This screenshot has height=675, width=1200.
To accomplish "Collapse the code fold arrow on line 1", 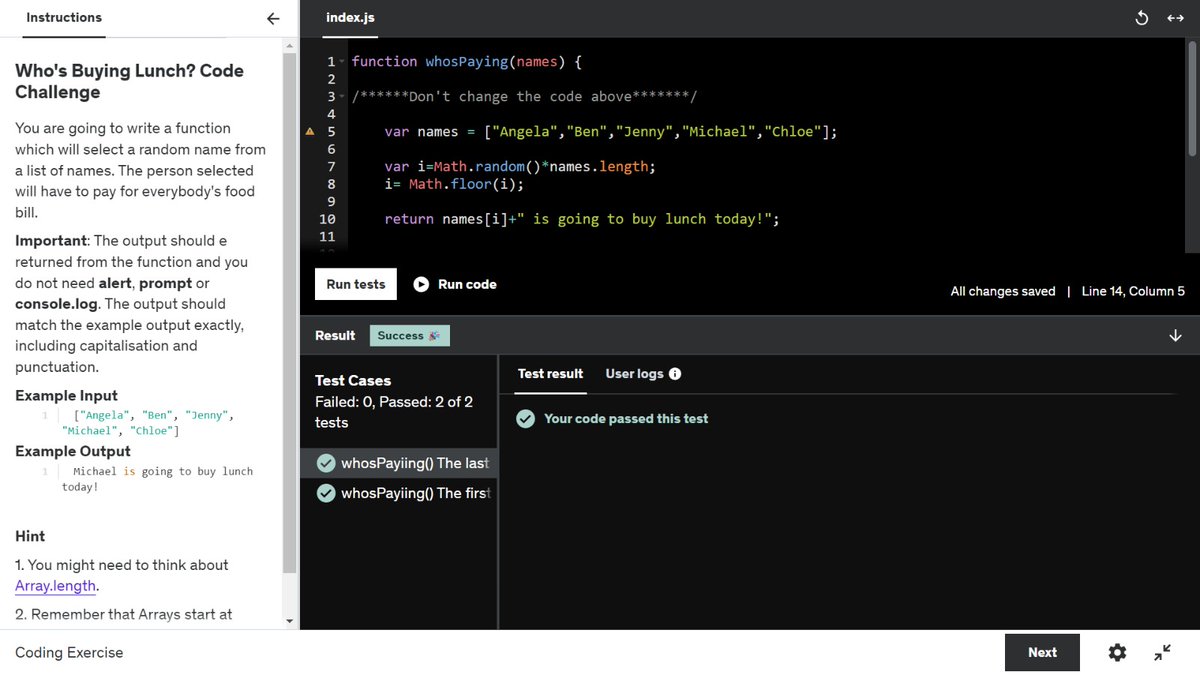I will tap(344, 61).
